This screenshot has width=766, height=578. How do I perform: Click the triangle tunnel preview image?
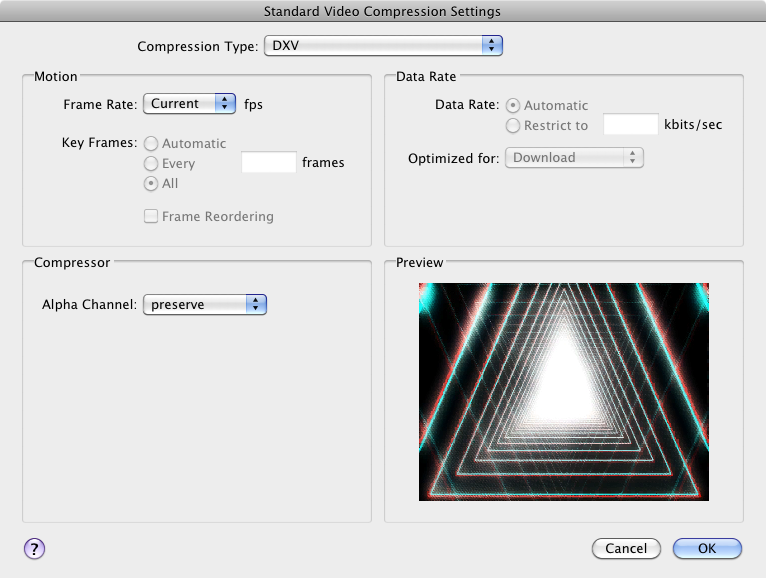coord(564,392)
